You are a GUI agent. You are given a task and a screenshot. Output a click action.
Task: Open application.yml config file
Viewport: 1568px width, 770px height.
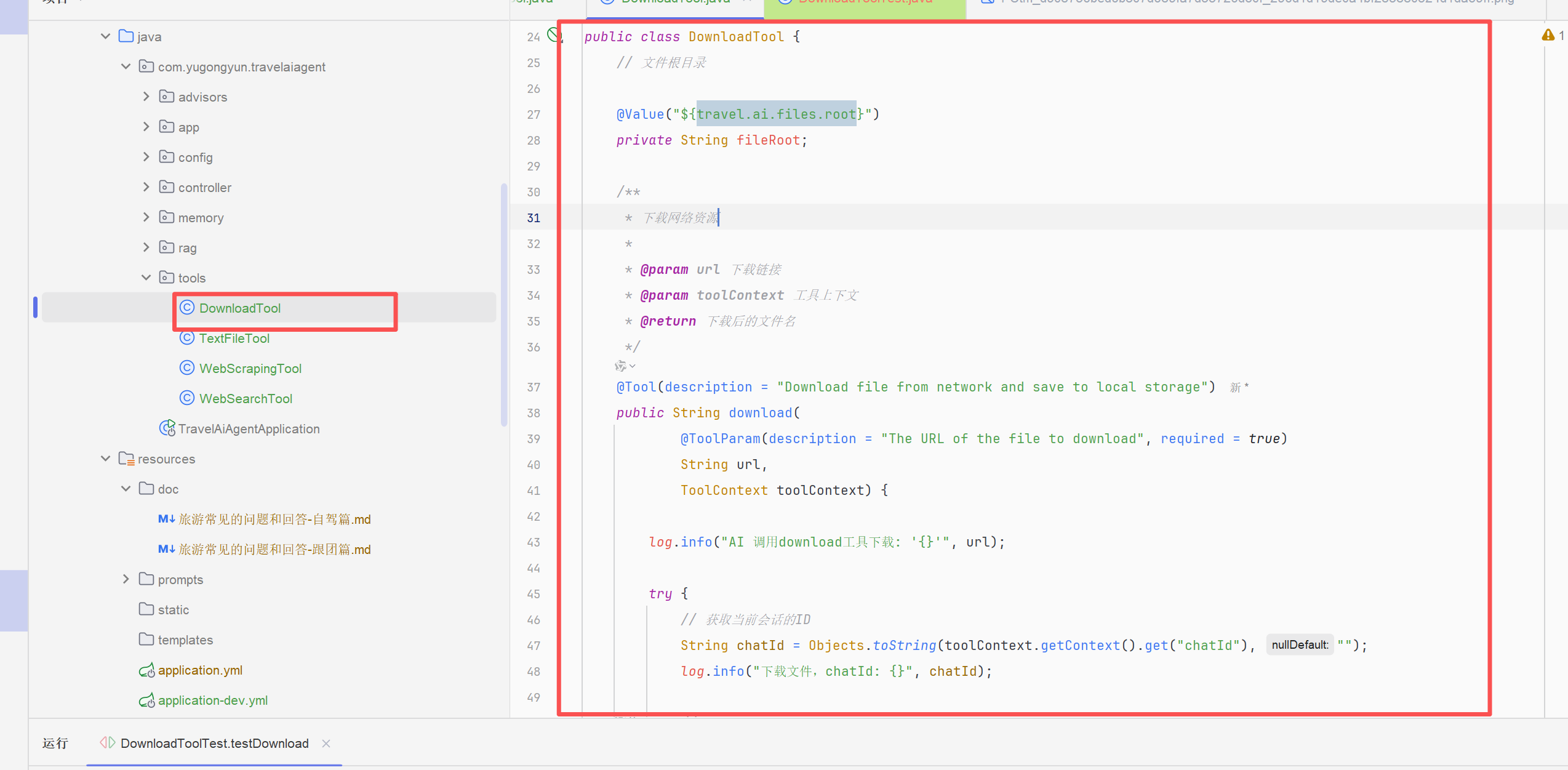click(x=199, y=670)
